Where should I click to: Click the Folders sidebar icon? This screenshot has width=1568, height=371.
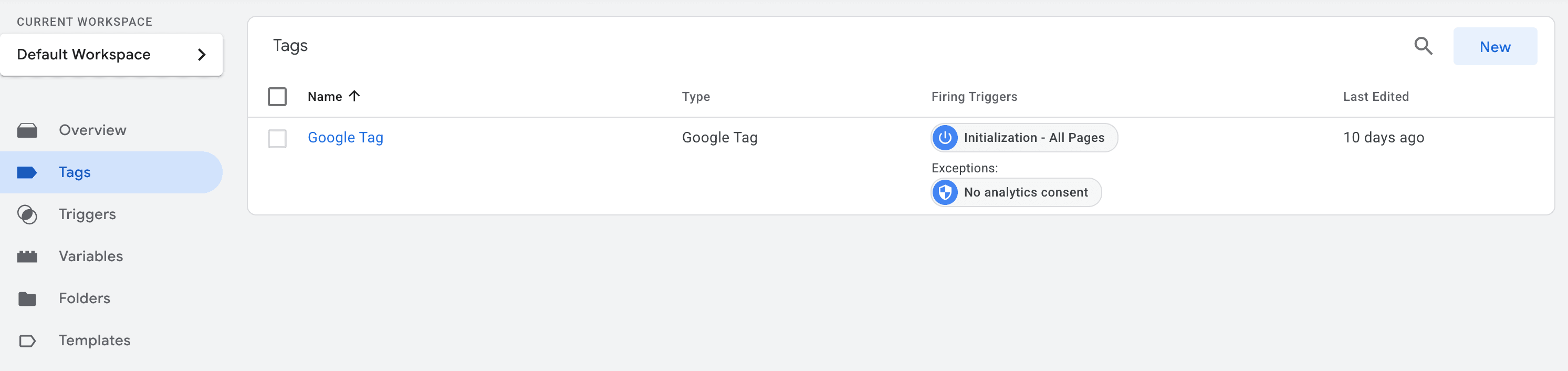(27, 298)
